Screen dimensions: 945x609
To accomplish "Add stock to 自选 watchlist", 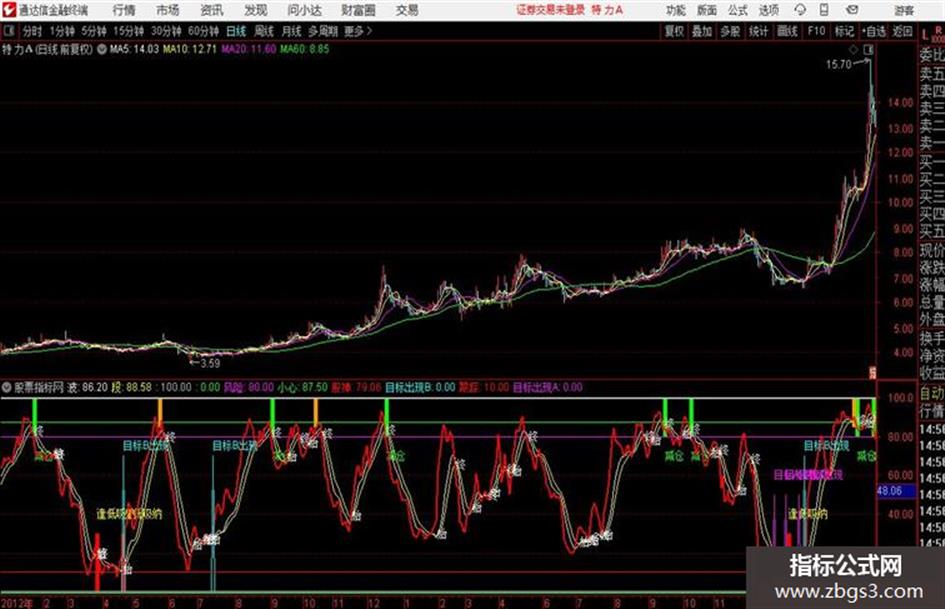I will pos(874,31).
